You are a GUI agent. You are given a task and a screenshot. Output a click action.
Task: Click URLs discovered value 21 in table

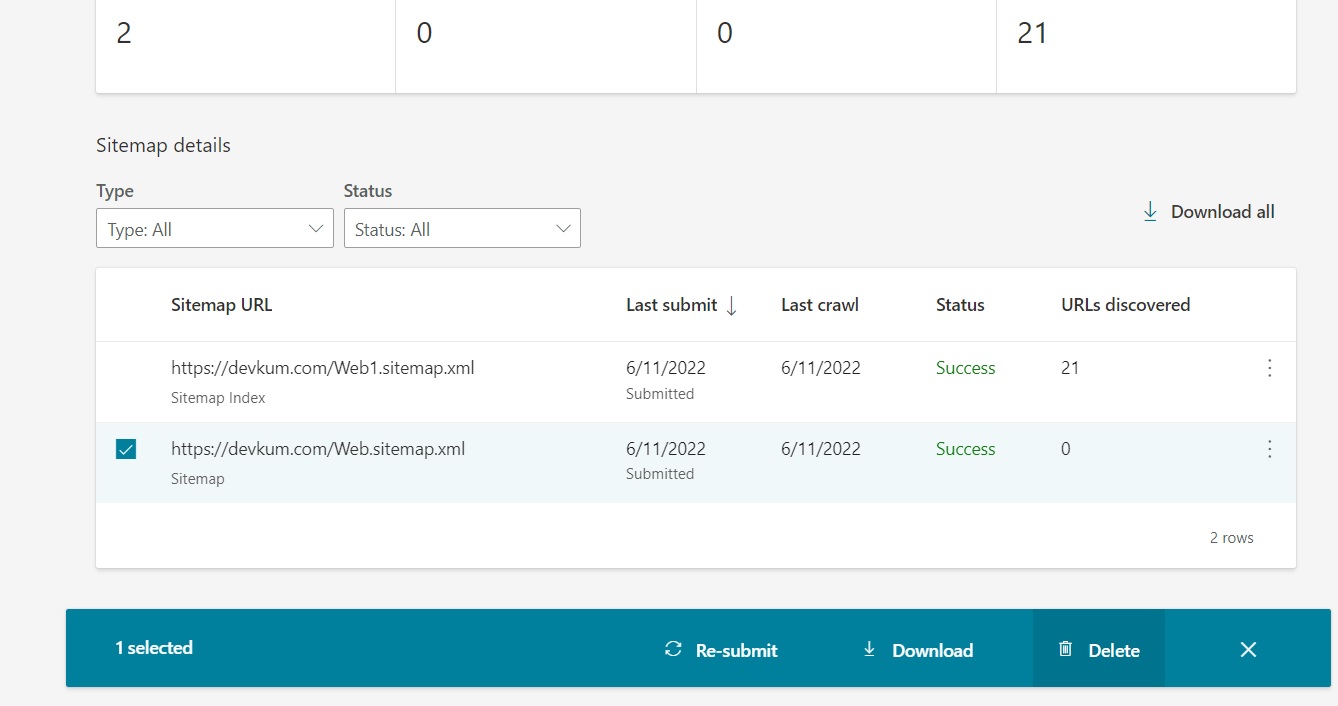(1070, 368)
